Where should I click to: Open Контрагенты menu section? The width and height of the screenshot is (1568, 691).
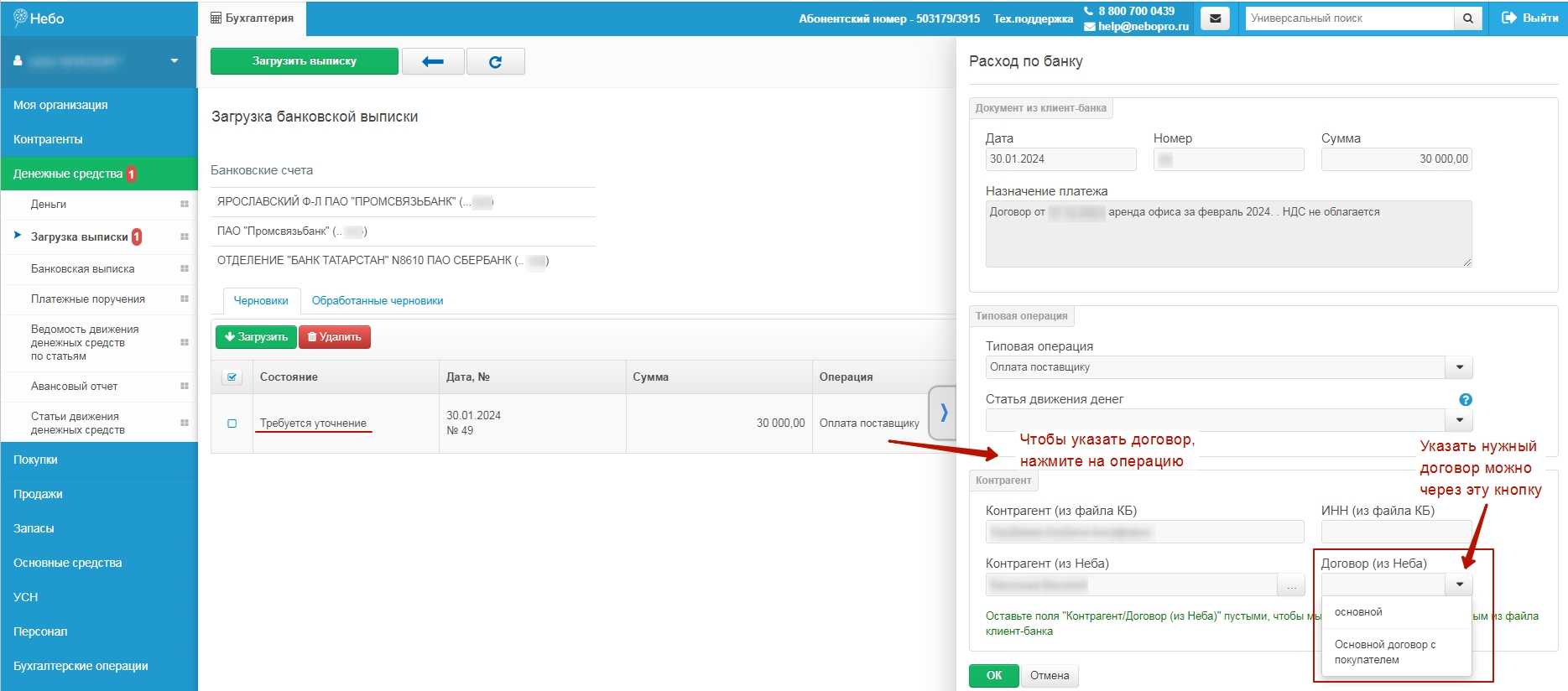coord(99,139)
